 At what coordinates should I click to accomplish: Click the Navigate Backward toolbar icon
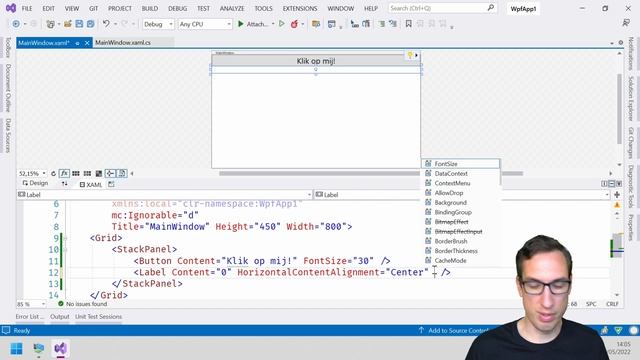[x=16, y=24]
